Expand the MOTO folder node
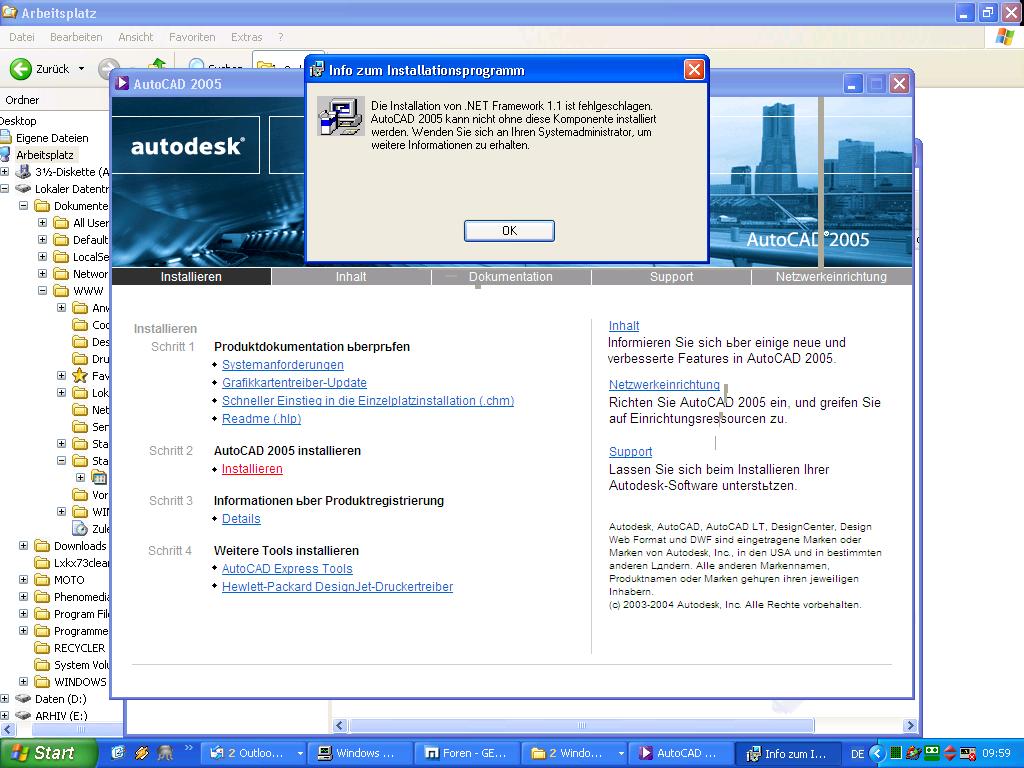 point(24,579)
